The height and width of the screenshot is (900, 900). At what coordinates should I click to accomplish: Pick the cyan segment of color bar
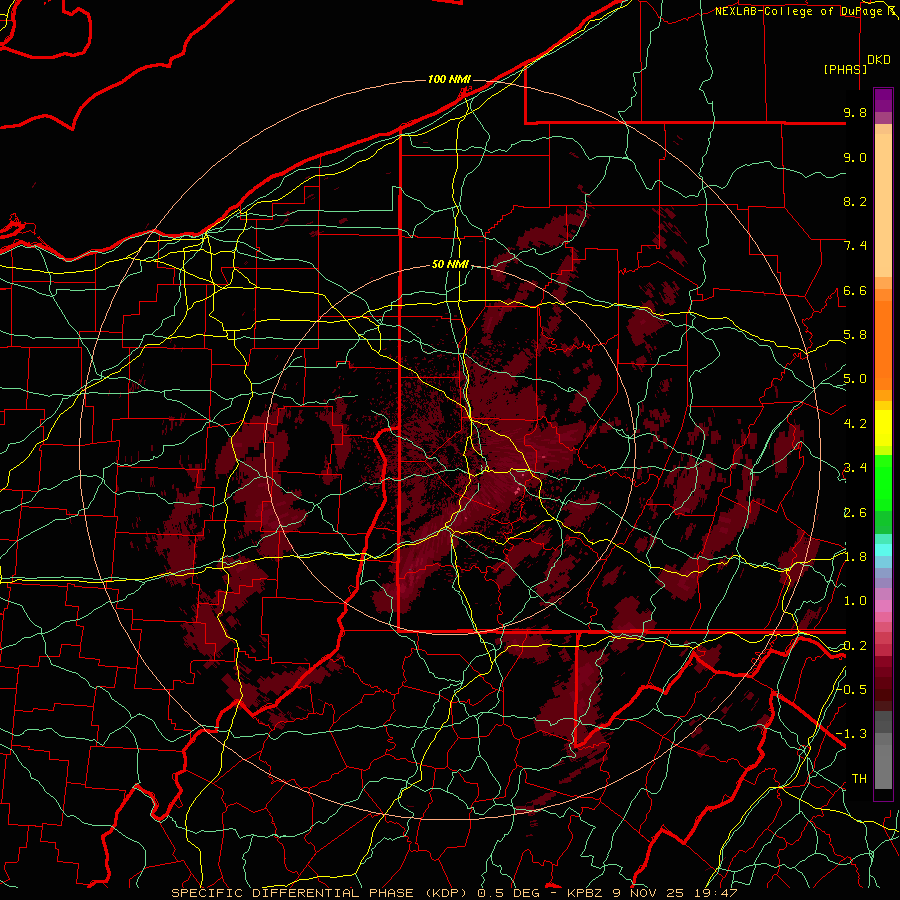point(883,550)
